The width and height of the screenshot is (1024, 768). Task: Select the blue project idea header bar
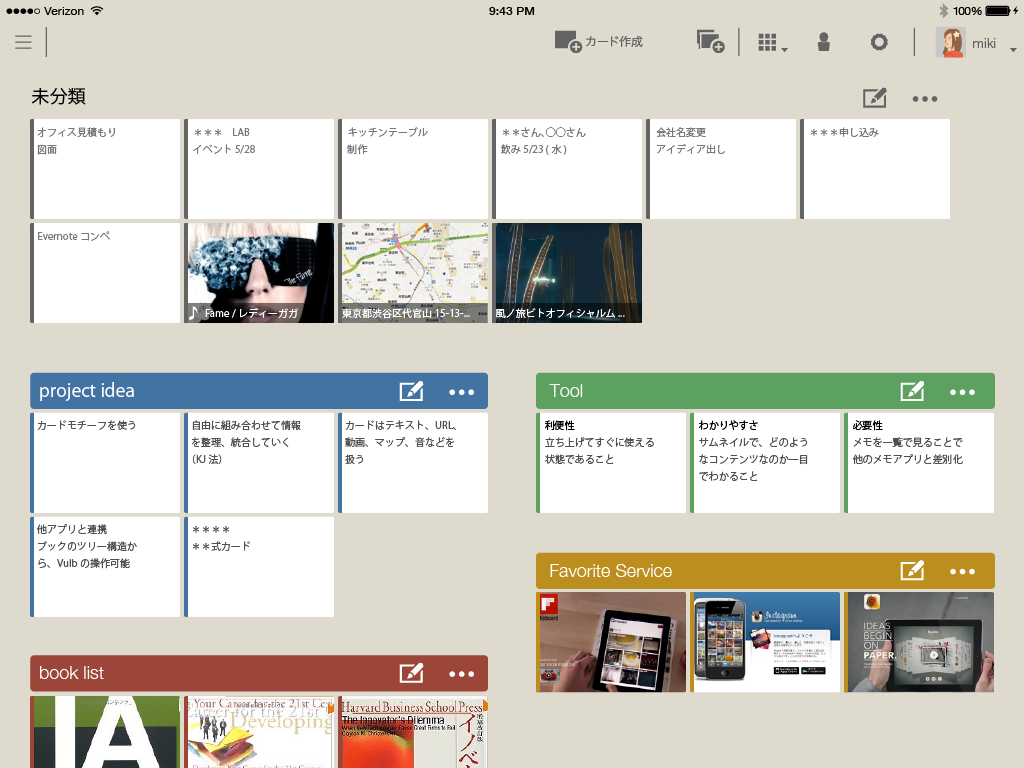click(x=210, y=391)
